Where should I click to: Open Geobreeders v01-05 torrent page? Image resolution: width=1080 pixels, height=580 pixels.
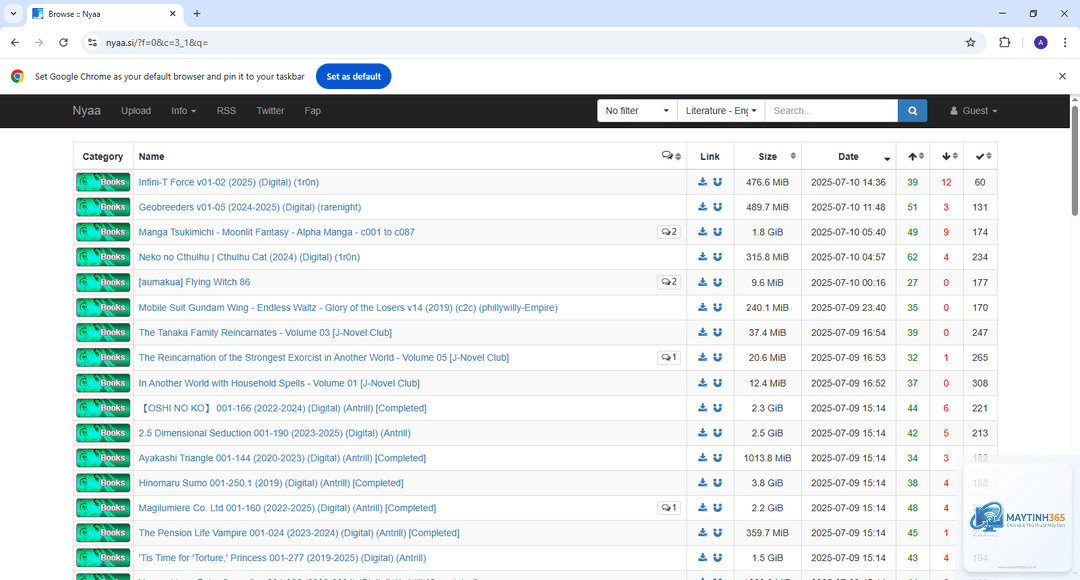[249, 207]
